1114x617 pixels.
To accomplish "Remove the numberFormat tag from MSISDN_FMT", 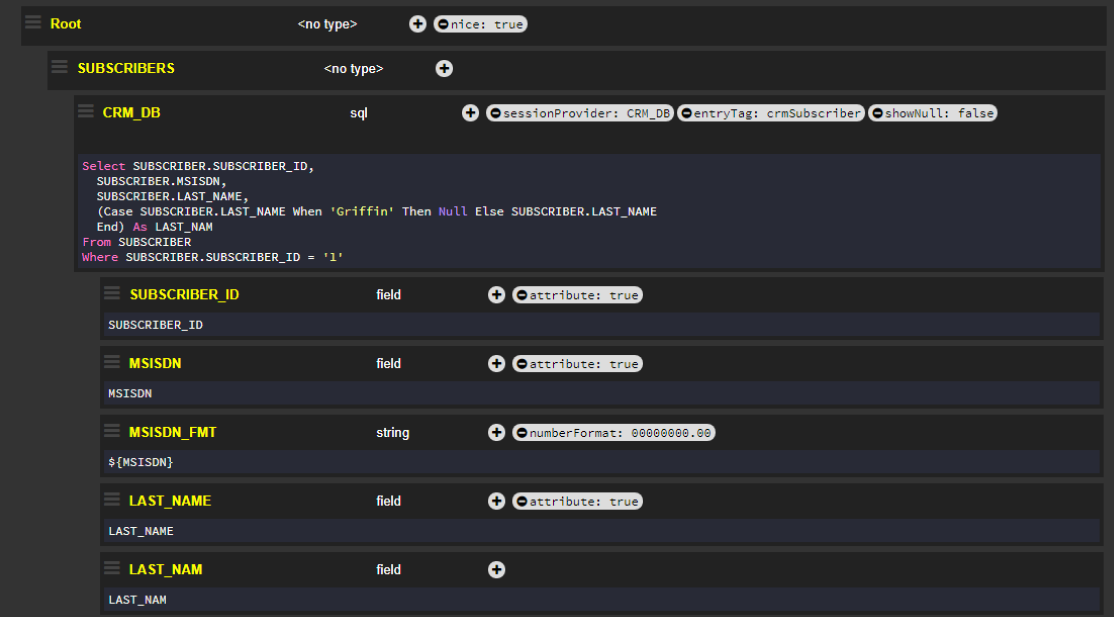I will tap(521, 433).
